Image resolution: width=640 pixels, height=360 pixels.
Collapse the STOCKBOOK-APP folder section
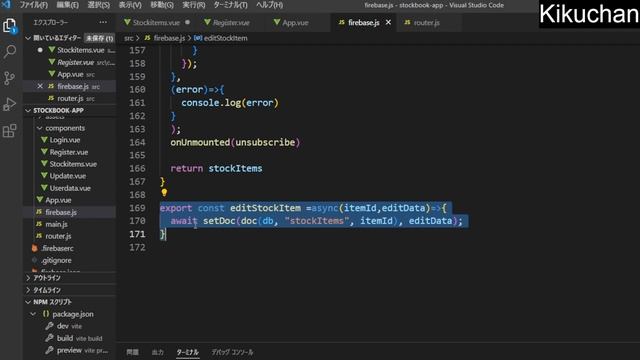28,111
